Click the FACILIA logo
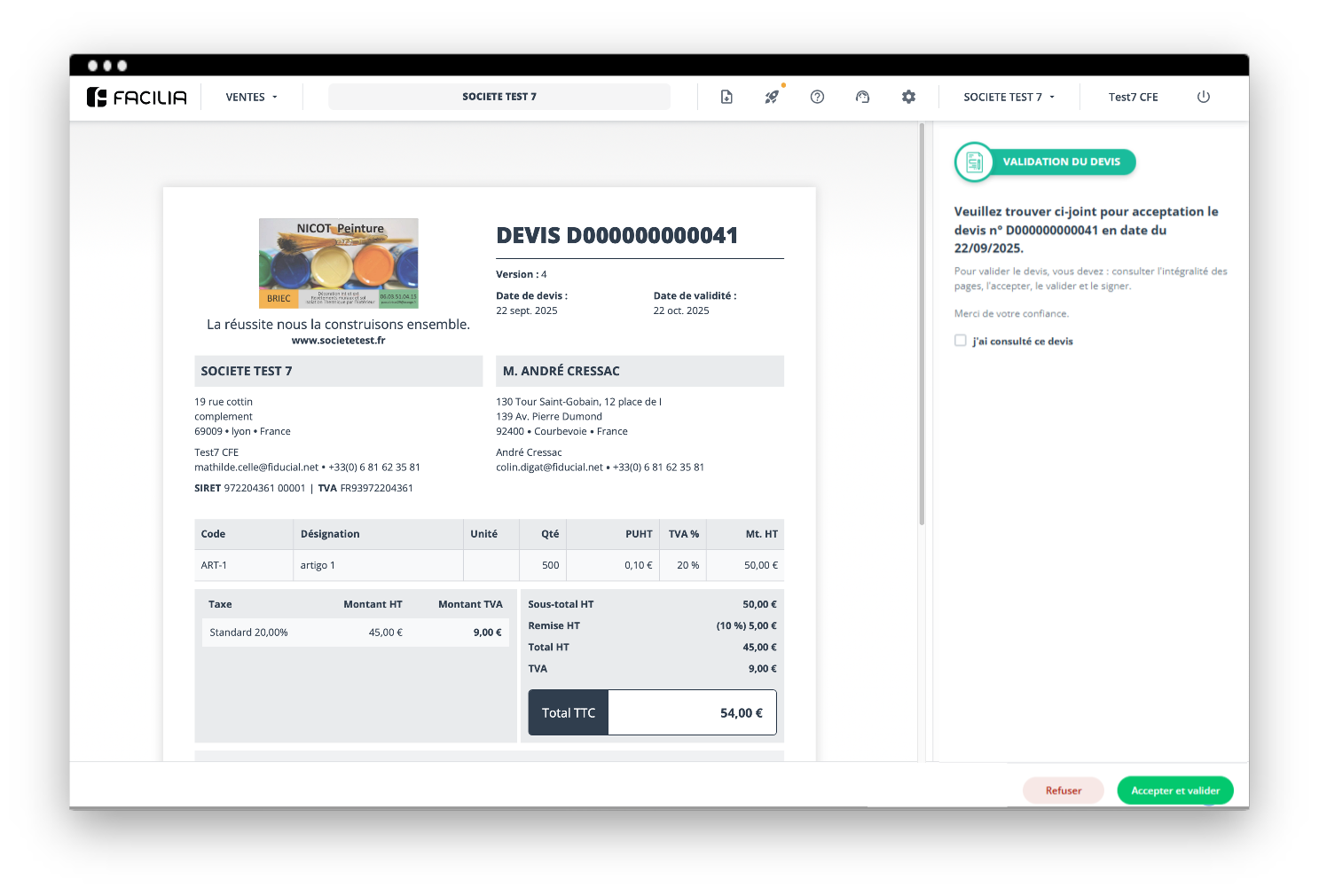The height and width of the screenshot is (896, 1319). pyautogui.click(x=137, y=97)
